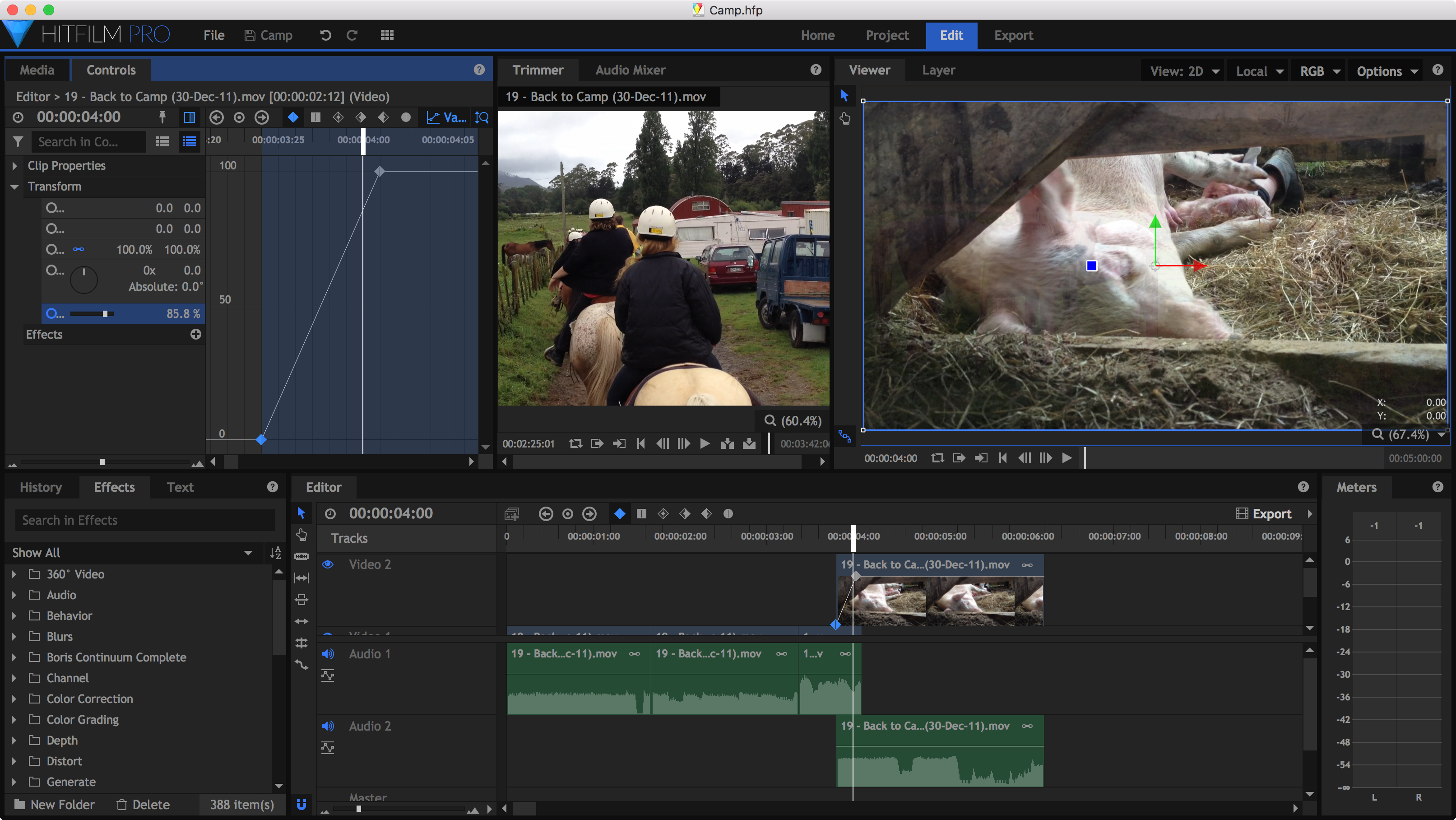Play the Viewer timeline
Image resolution: width=1456 pixels, height=820 pixels.
click(1066, 458)
